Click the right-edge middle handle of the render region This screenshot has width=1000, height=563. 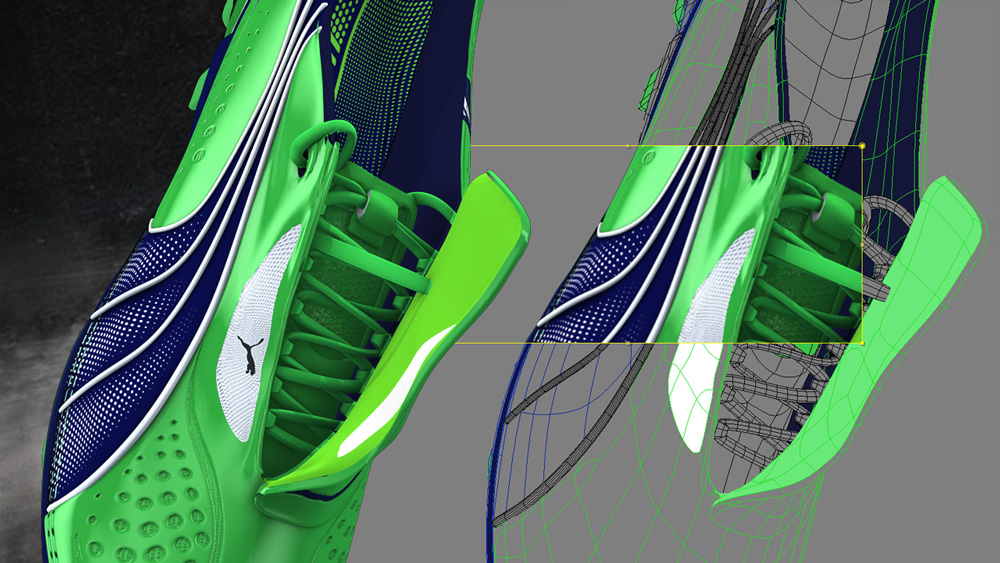pos(862,244)
